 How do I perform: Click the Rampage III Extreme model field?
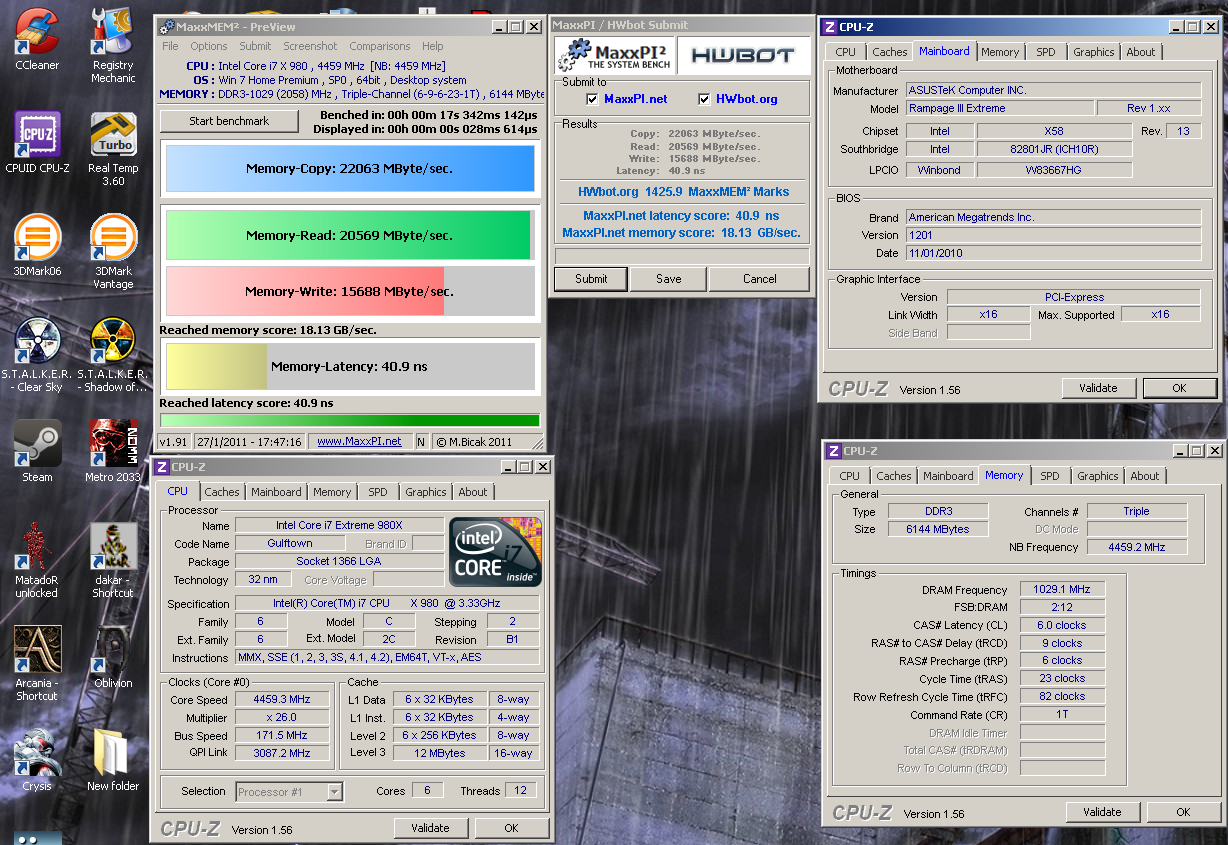(x=1000, y=108)
